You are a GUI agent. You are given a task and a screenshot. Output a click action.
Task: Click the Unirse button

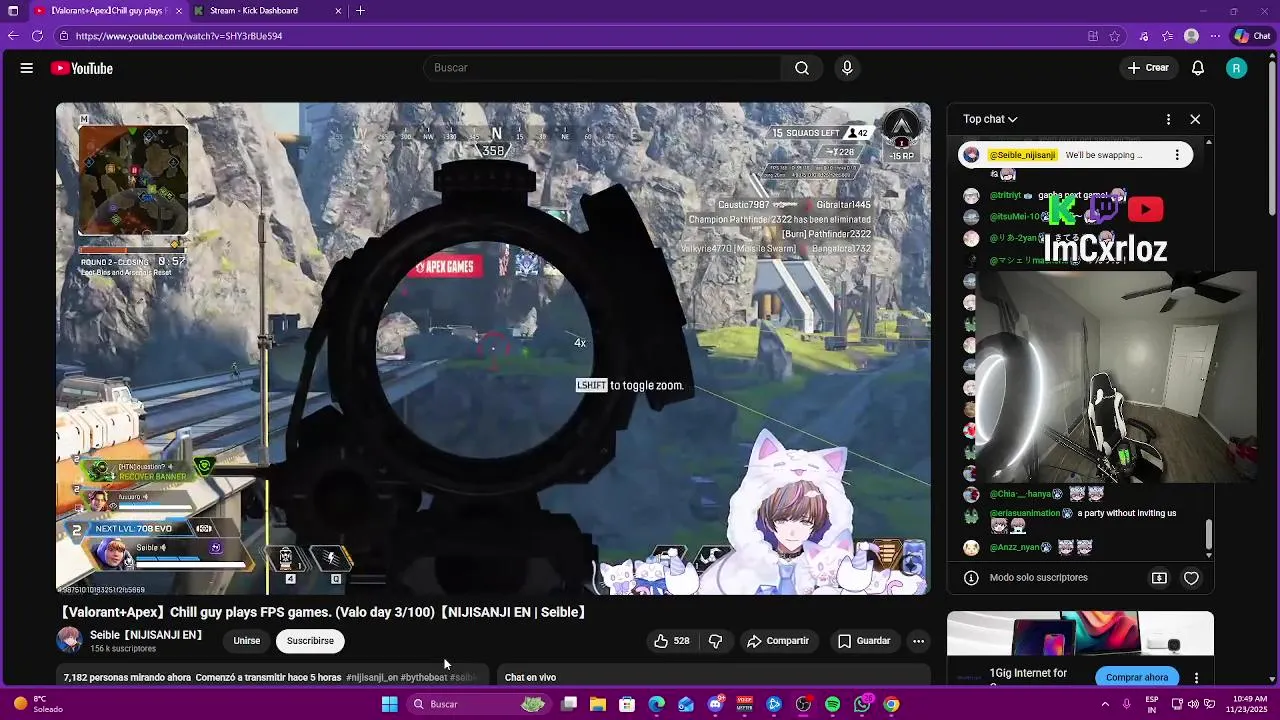tap(247, 641)
